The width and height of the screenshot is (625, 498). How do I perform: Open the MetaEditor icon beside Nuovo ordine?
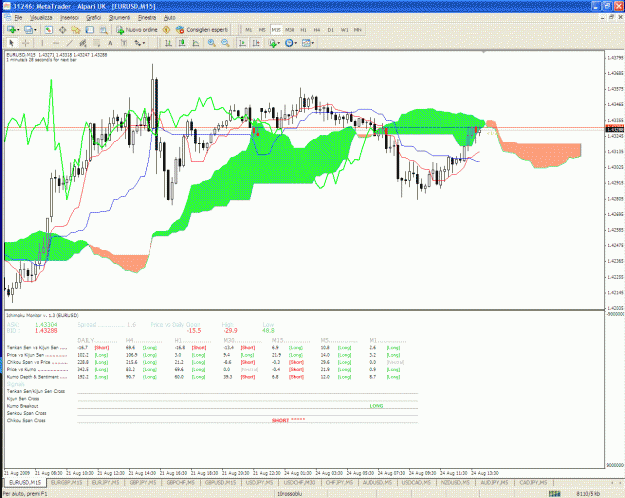pos(167,30)
